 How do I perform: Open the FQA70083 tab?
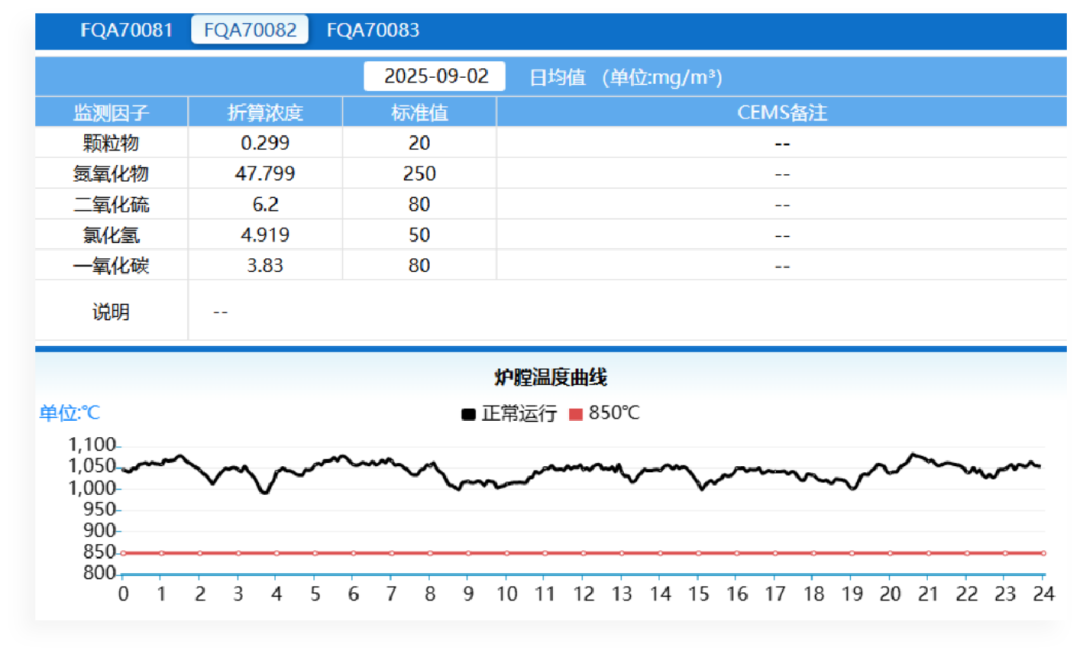click(373, 30)
